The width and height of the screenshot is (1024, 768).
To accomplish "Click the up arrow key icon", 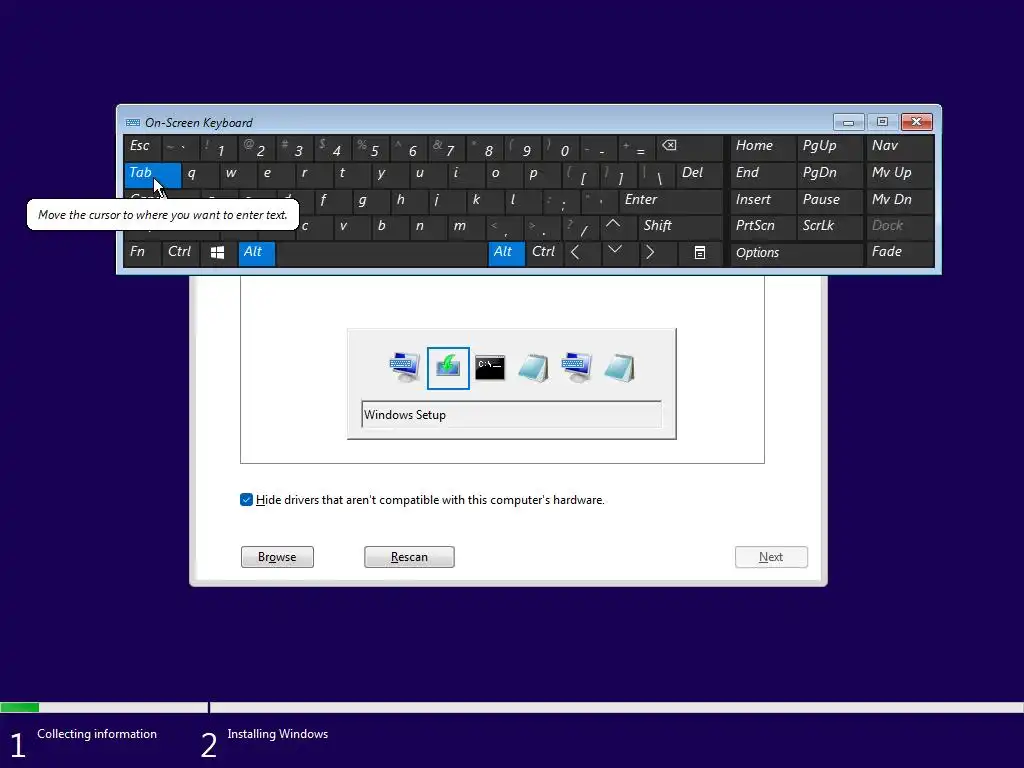I will point(613,226).
